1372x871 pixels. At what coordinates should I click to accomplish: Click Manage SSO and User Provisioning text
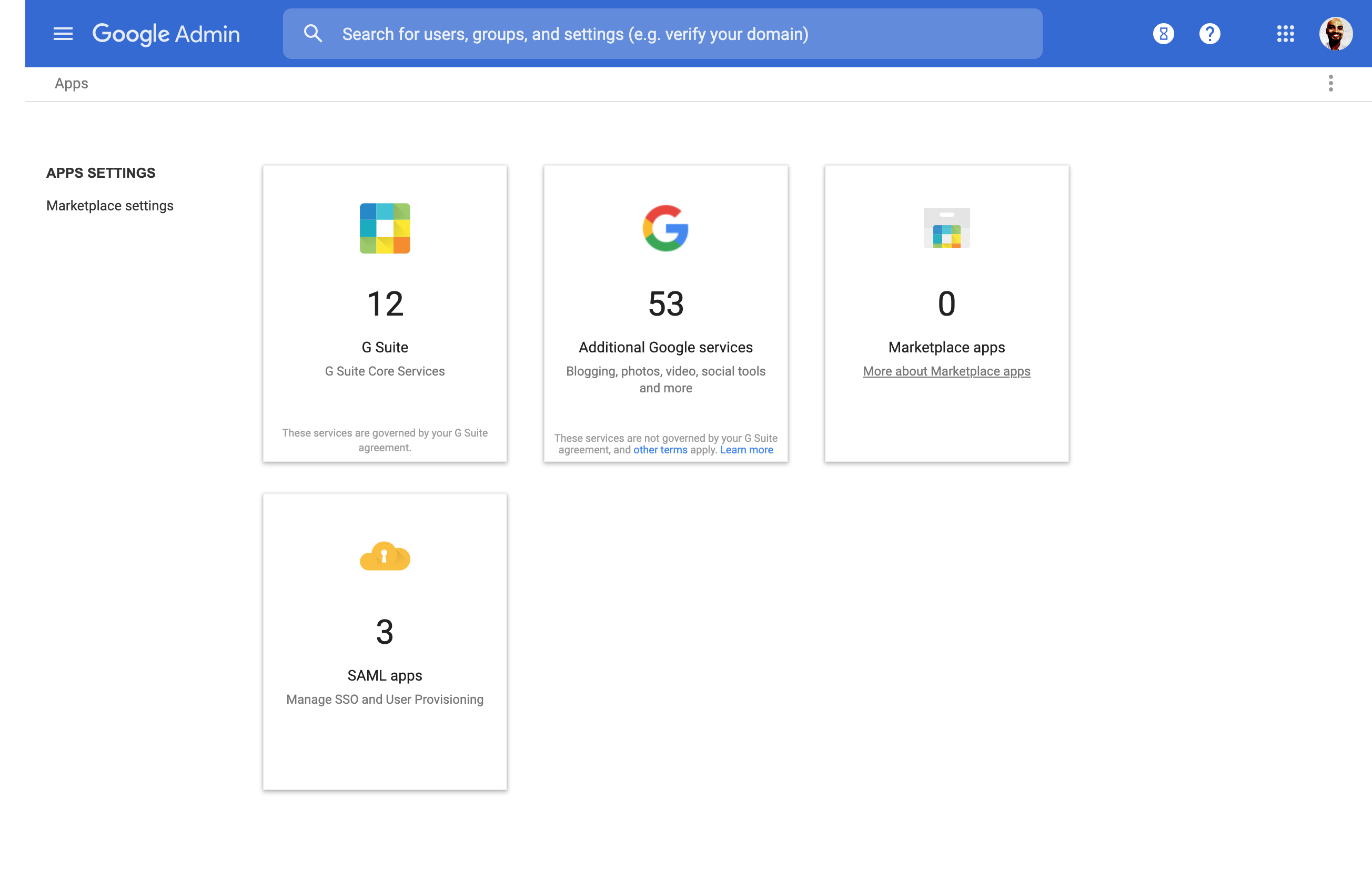(x=385, y=699)
